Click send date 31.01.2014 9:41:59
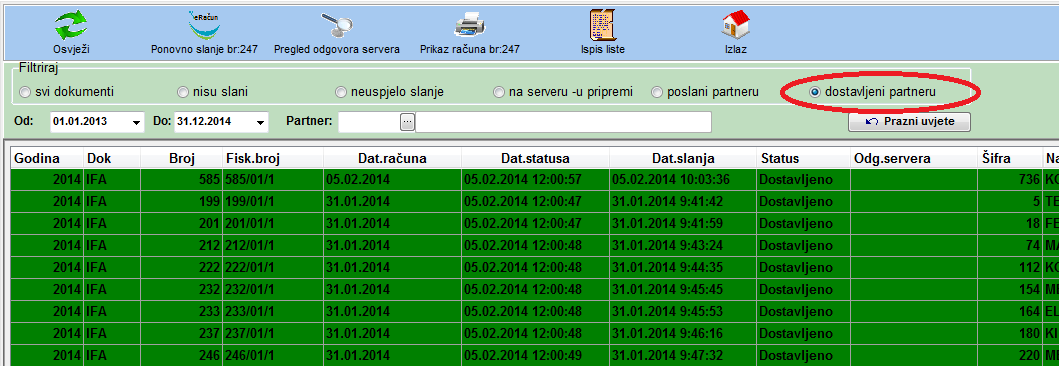 pos(683,224)
